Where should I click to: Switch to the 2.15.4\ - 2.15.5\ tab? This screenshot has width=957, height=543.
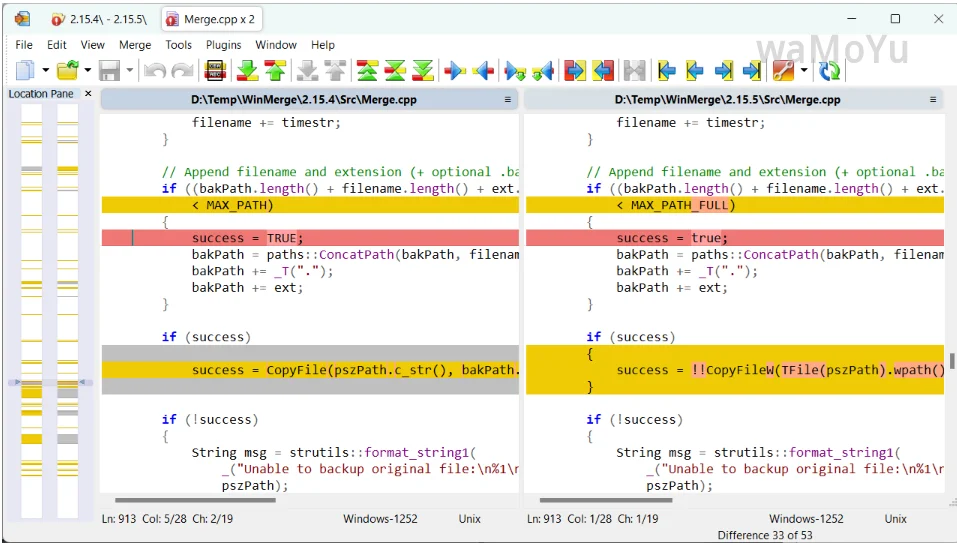99,19
